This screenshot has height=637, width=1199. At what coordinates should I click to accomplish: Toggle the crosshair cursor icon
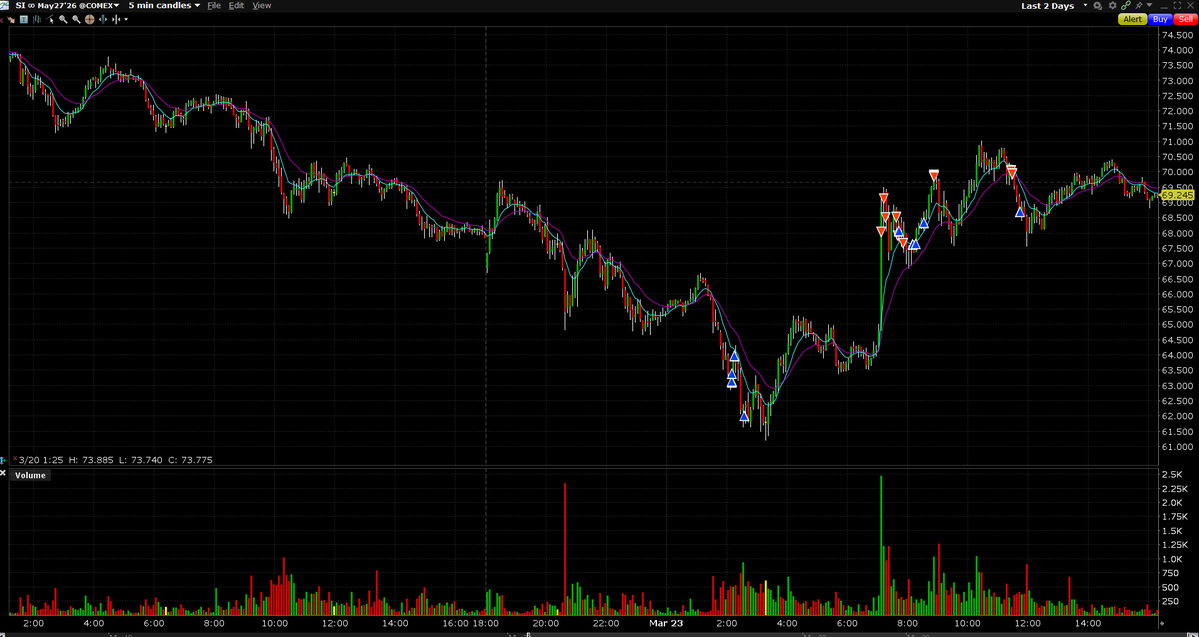point(89,19)
